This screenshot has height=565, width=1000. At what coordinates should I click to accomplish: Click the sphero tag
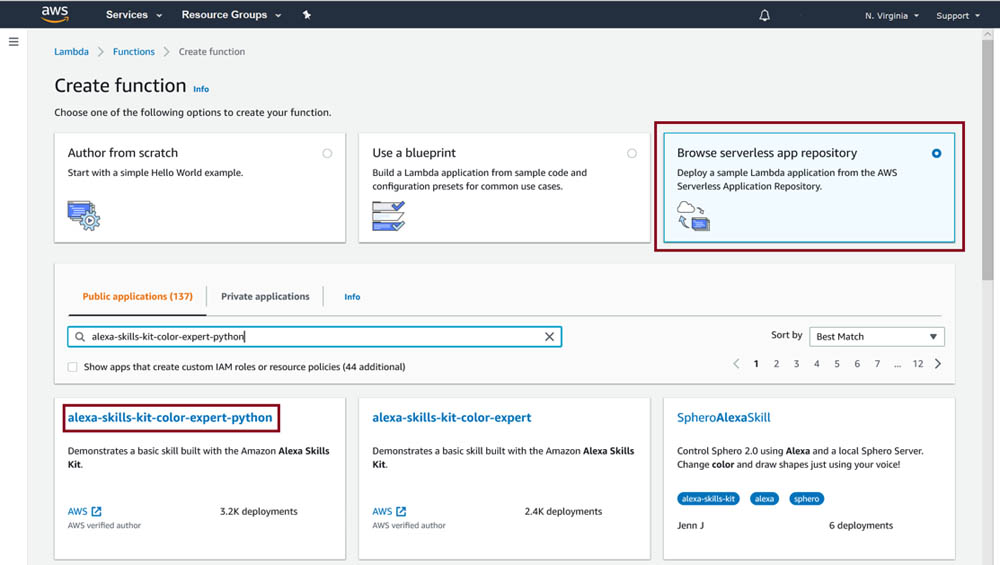(806, 499)
